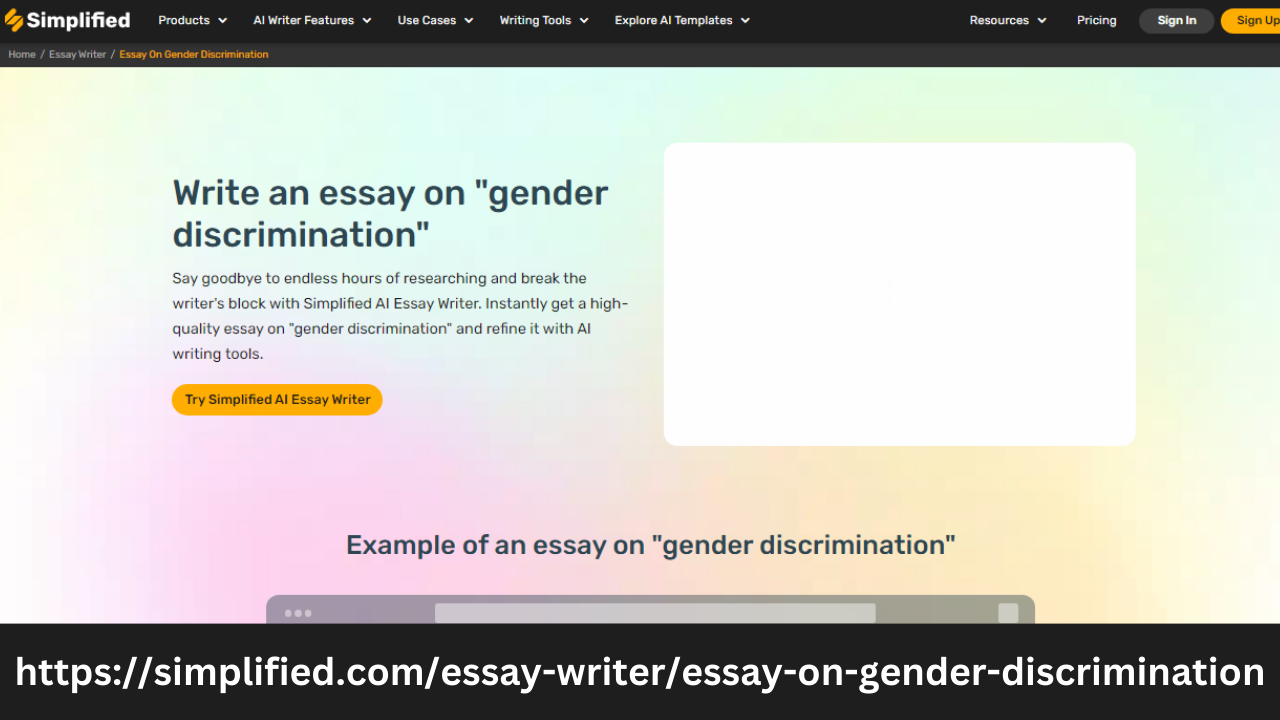1280x720 pixels.
Task: Expand the Explore AI Templates chevron
Action: pos(744,21)
